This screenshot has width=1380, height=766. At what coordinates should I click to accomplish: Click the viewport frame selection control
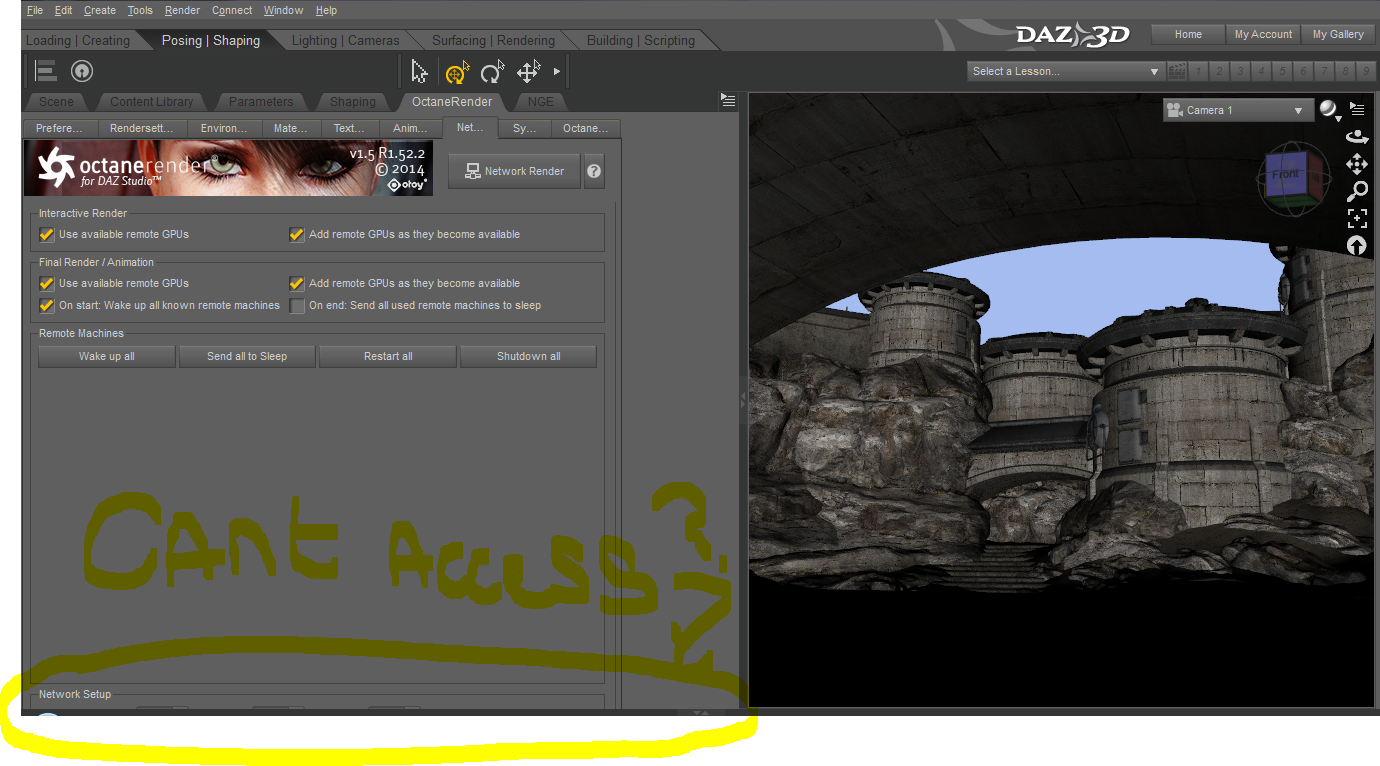click(x=1357, y=218)
